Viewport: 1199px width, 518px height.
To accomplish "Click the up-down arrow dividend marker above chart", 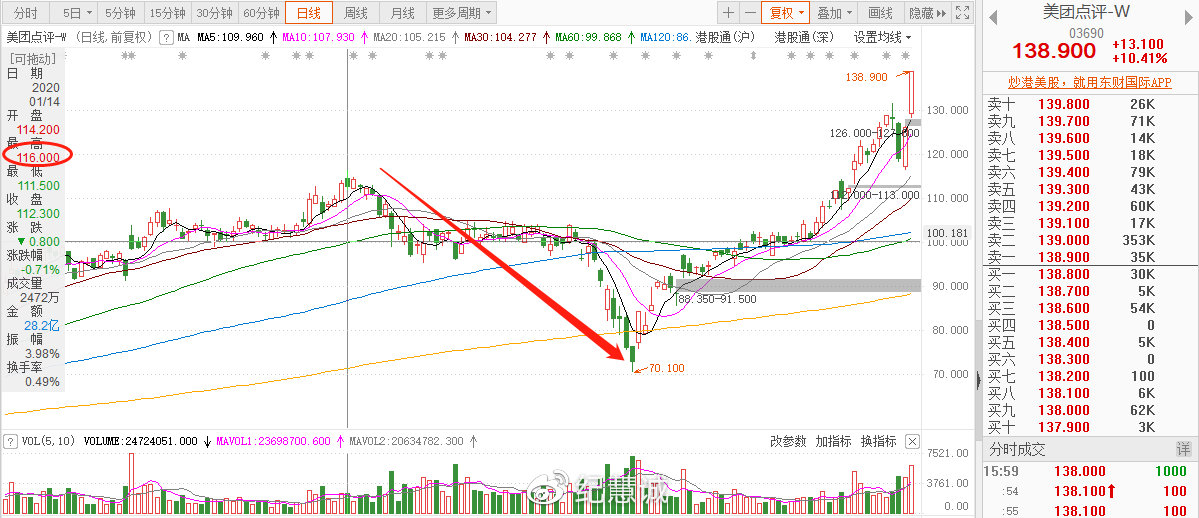I will pyautogui.click(x=754, y=55).
